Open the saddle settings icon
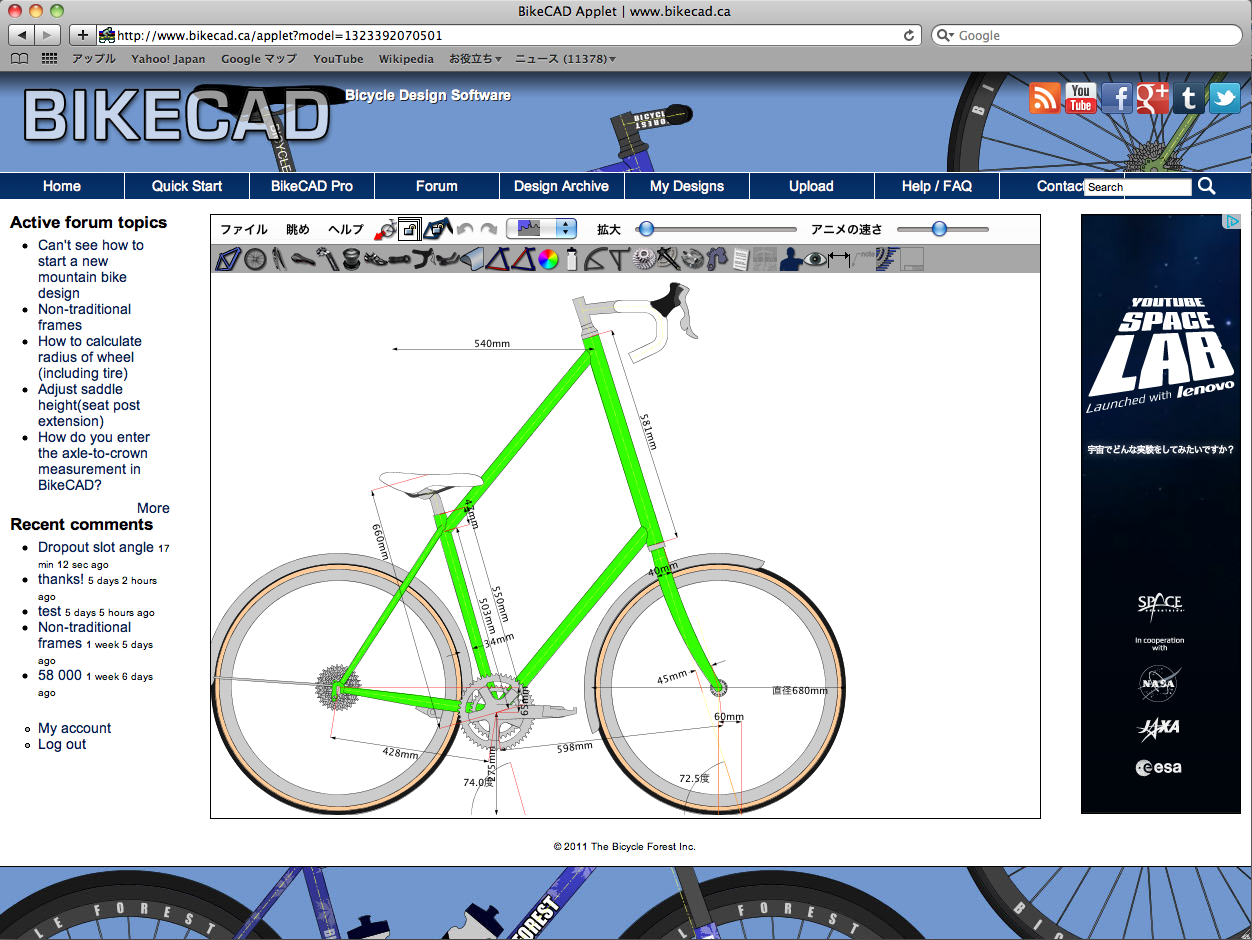This screenshot has height=940, width=1252. tap(303, 259)
